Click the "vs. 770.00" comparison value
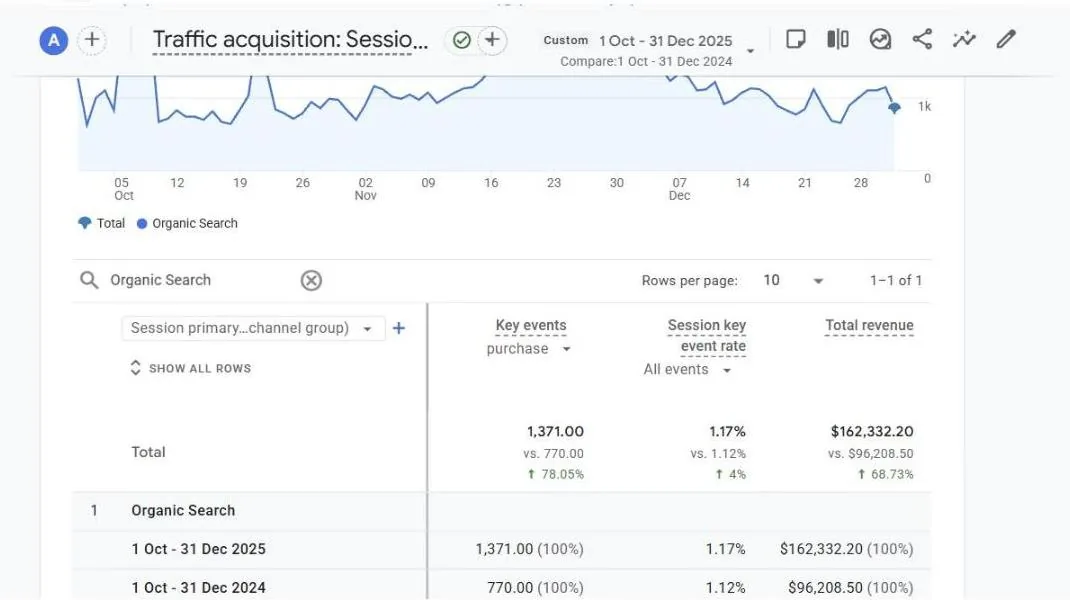Viewport: 1070px width, 600px height. click(x=553, y=454)
